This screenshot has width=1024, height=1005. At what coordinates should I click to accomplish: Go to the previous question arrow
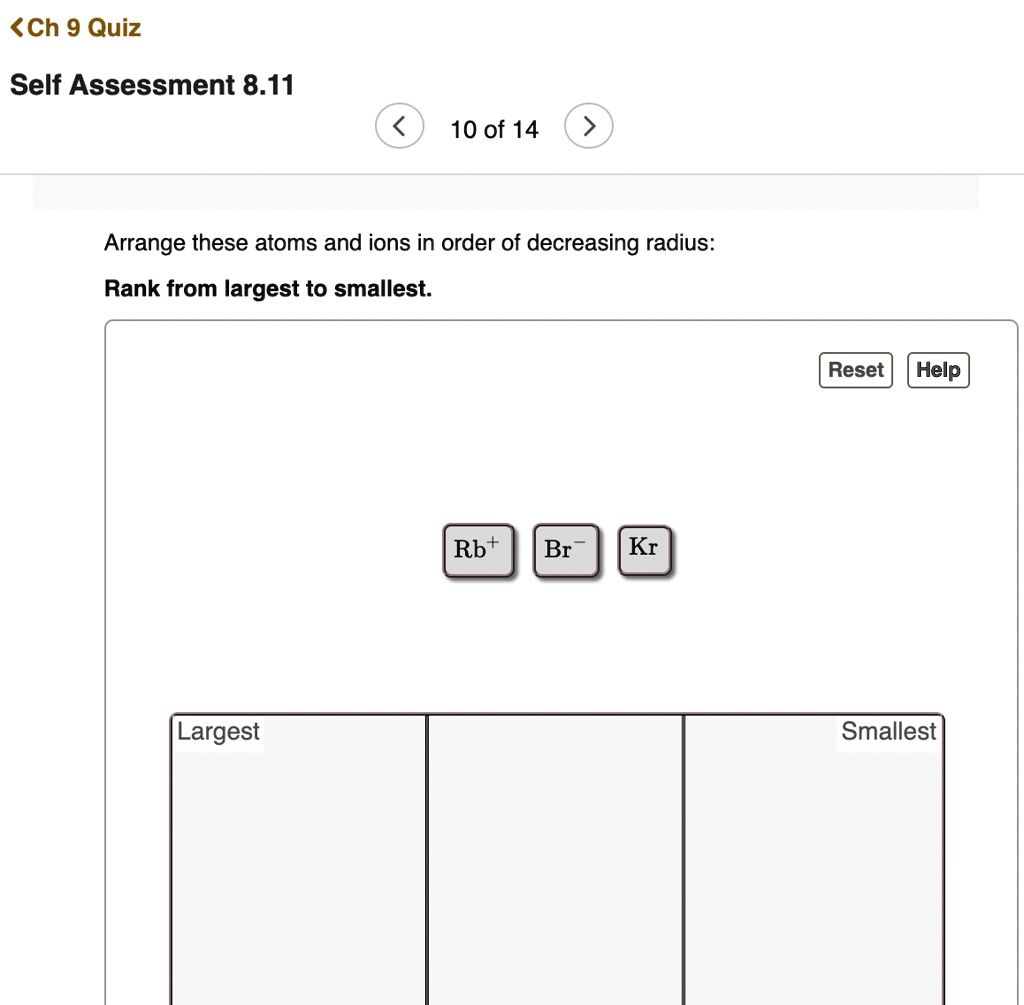(398, 127)
